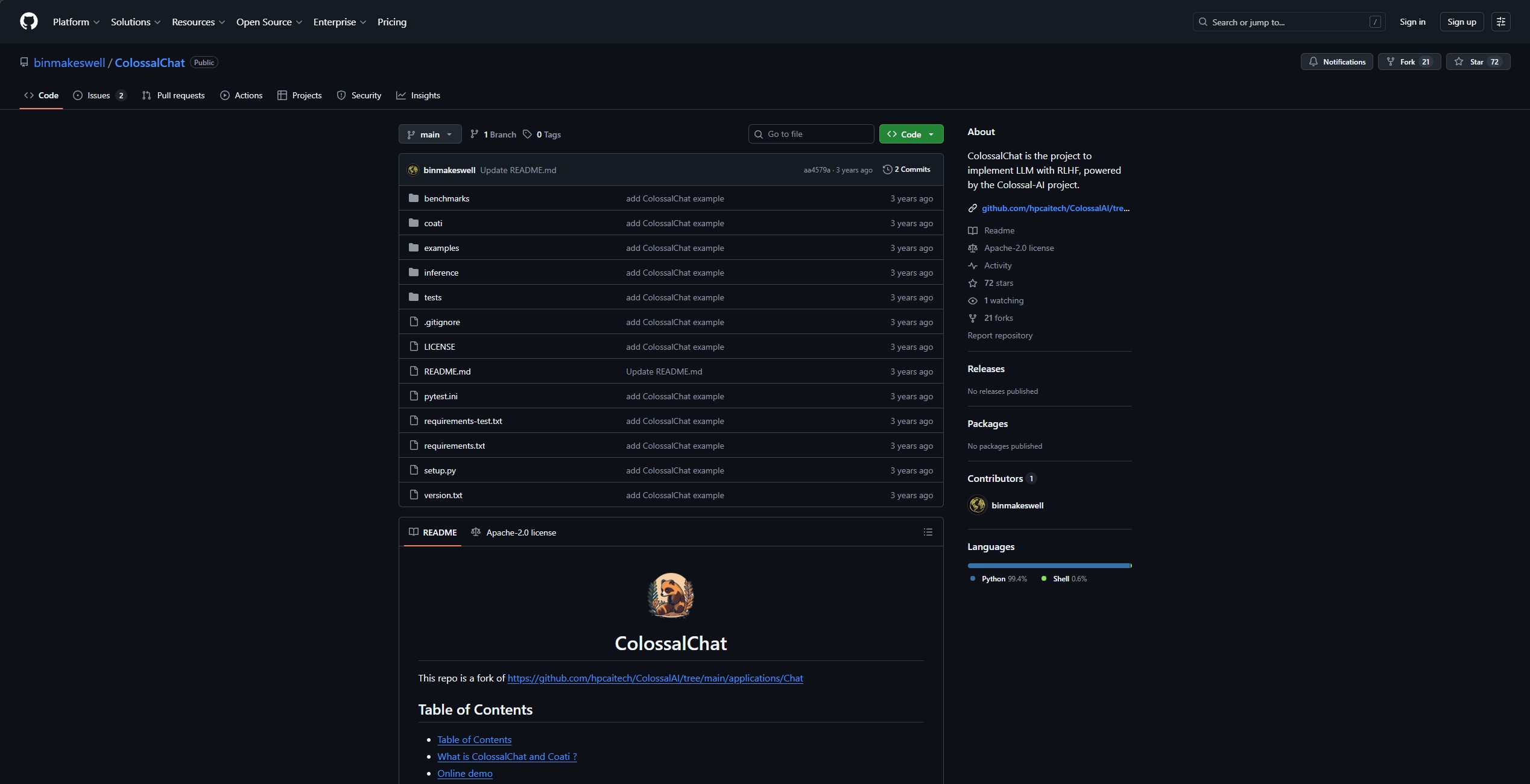Viewport: 1530px width, 784px height.
Task: Open the requirements-test.txt file
Action: coord(463,421)
